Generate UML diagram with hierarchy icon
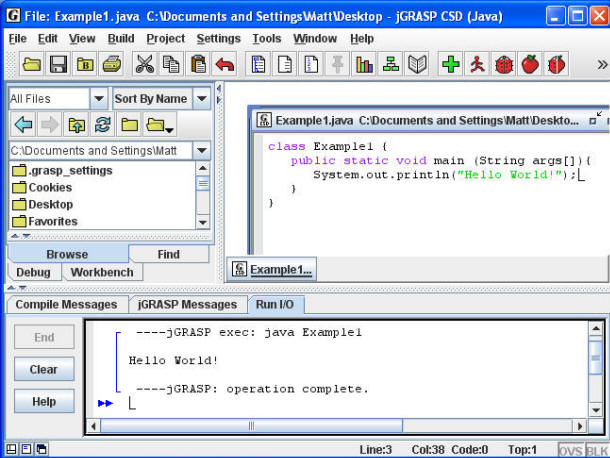Screen dimensions: 610x458 click(x=391, y=64)
